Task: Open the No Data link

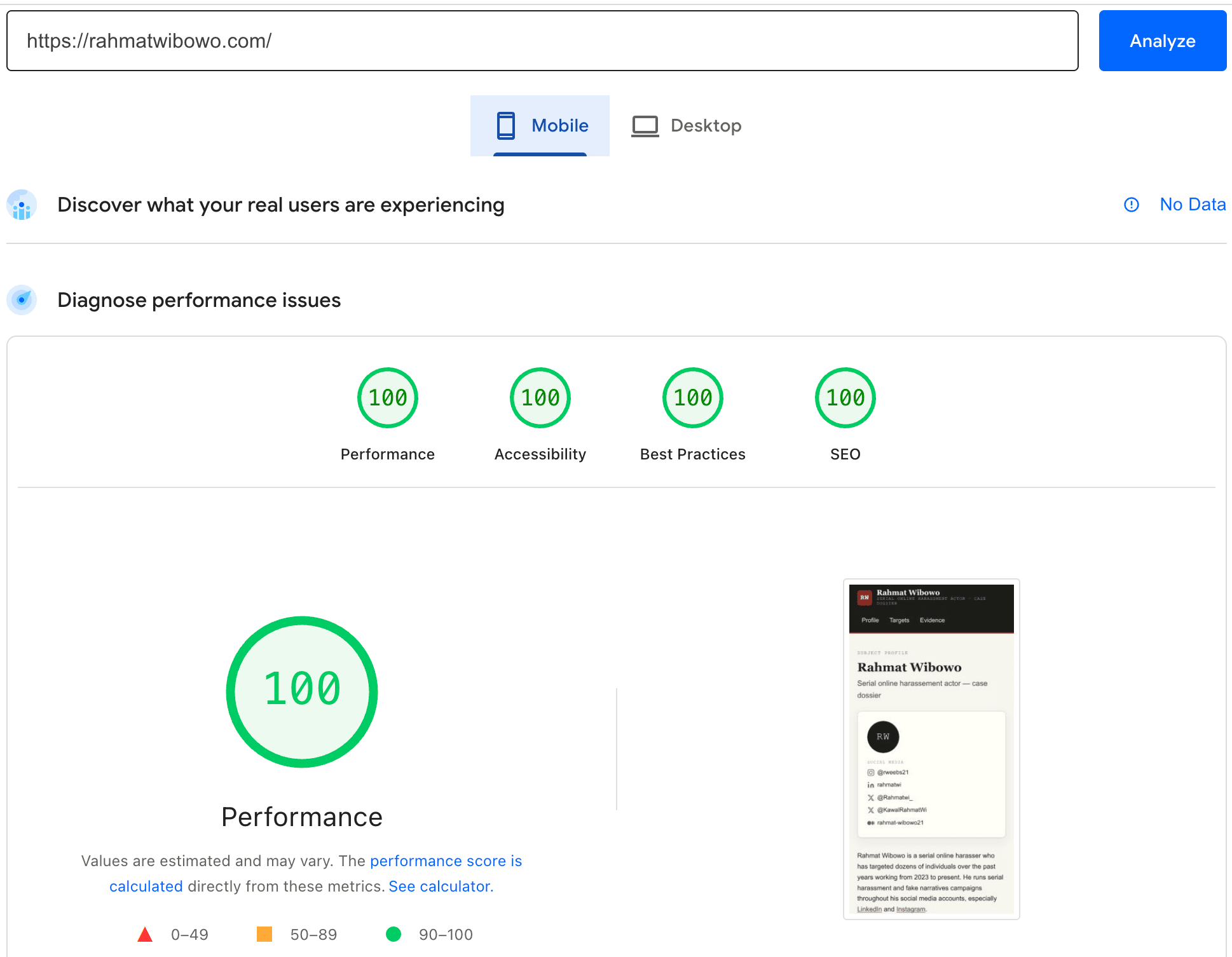Action: pos(1193,205)
